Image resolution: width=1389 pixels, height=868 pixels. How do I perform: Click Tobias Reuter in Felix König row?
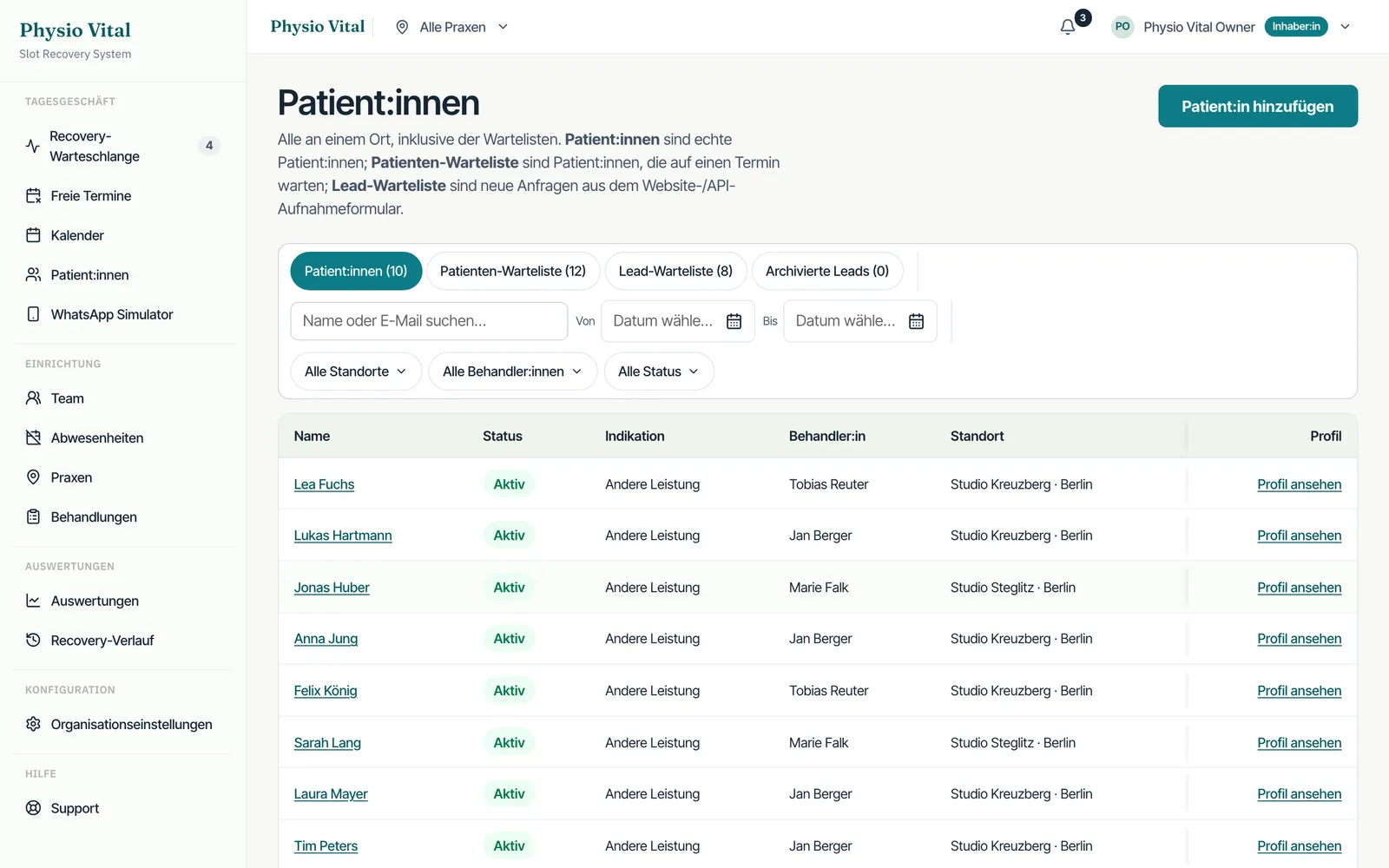pyautogui.click(x=829, y=691)
